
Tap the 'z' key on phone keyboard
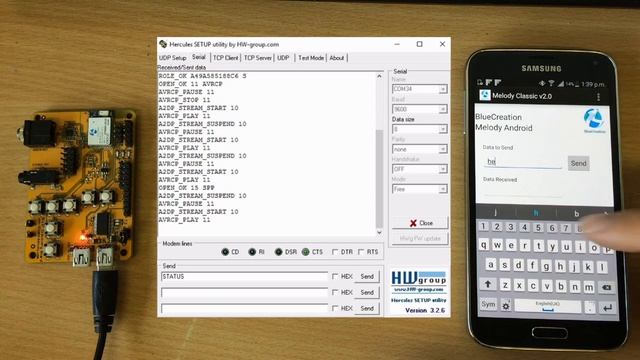click(505, 284)
